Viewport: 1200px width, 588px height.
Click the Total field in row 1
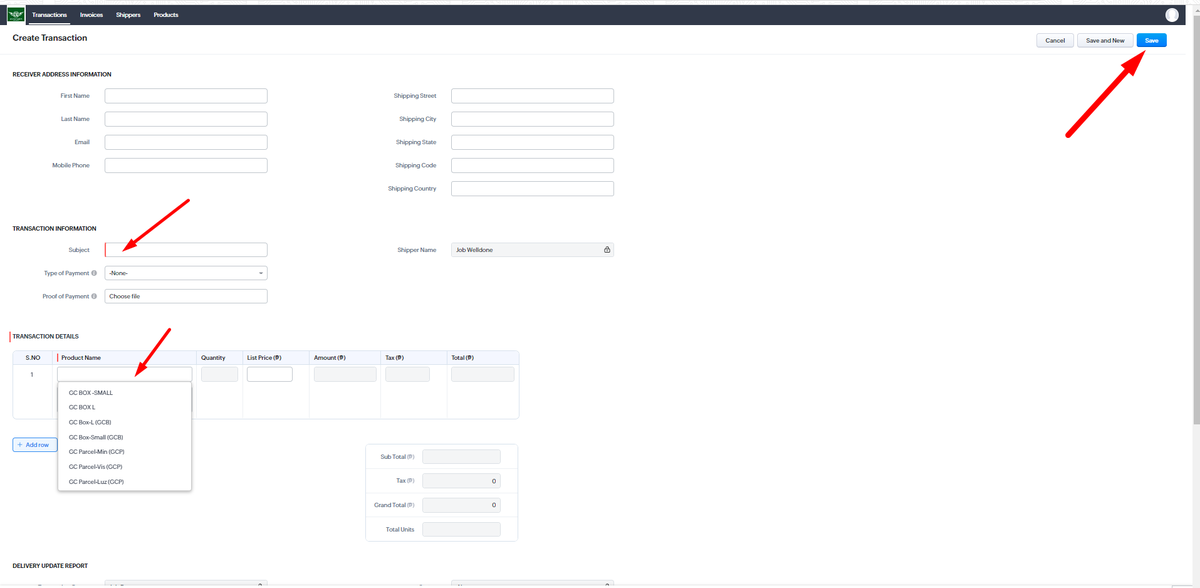pyautogui.click(x=483, y=374)
